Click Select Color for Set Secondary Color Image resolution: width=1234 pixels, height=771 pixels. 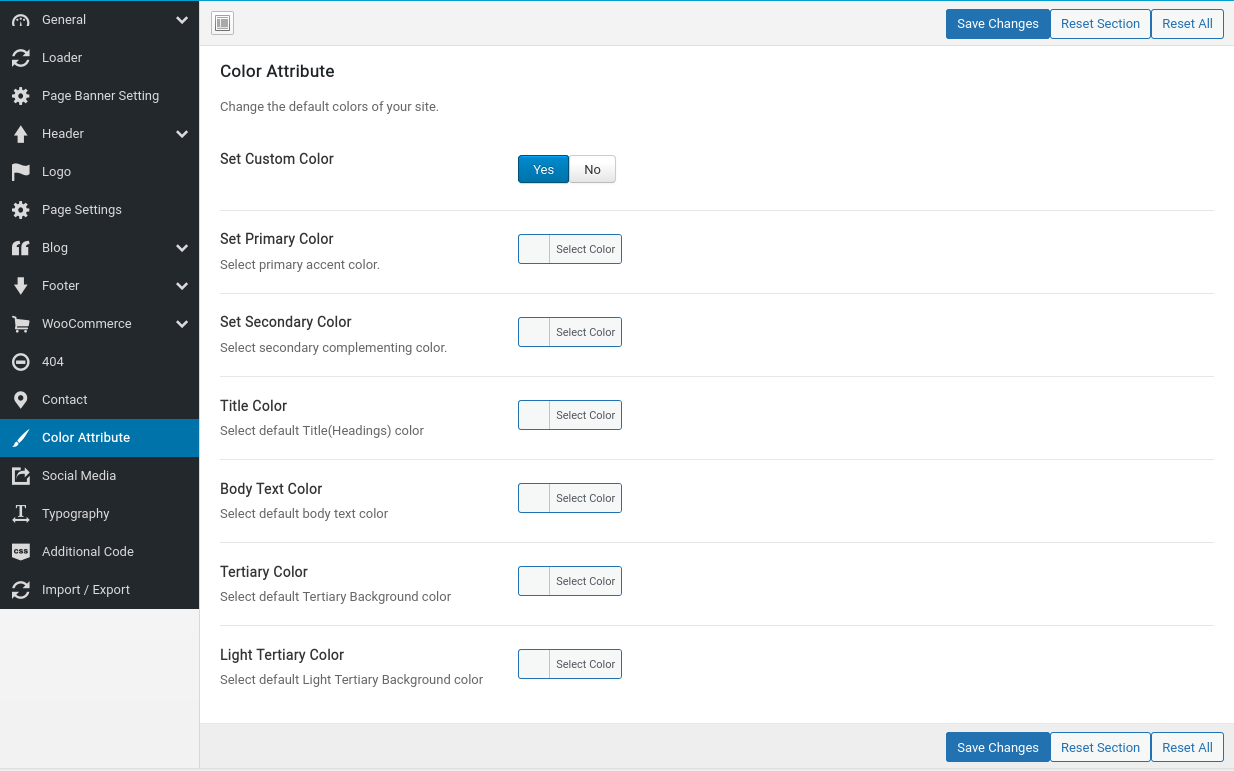(586, 332)
